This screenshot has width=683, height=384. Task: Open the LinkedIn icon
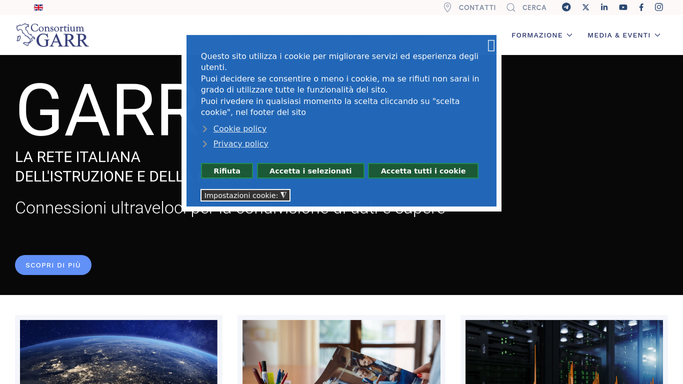coord(604,7)
